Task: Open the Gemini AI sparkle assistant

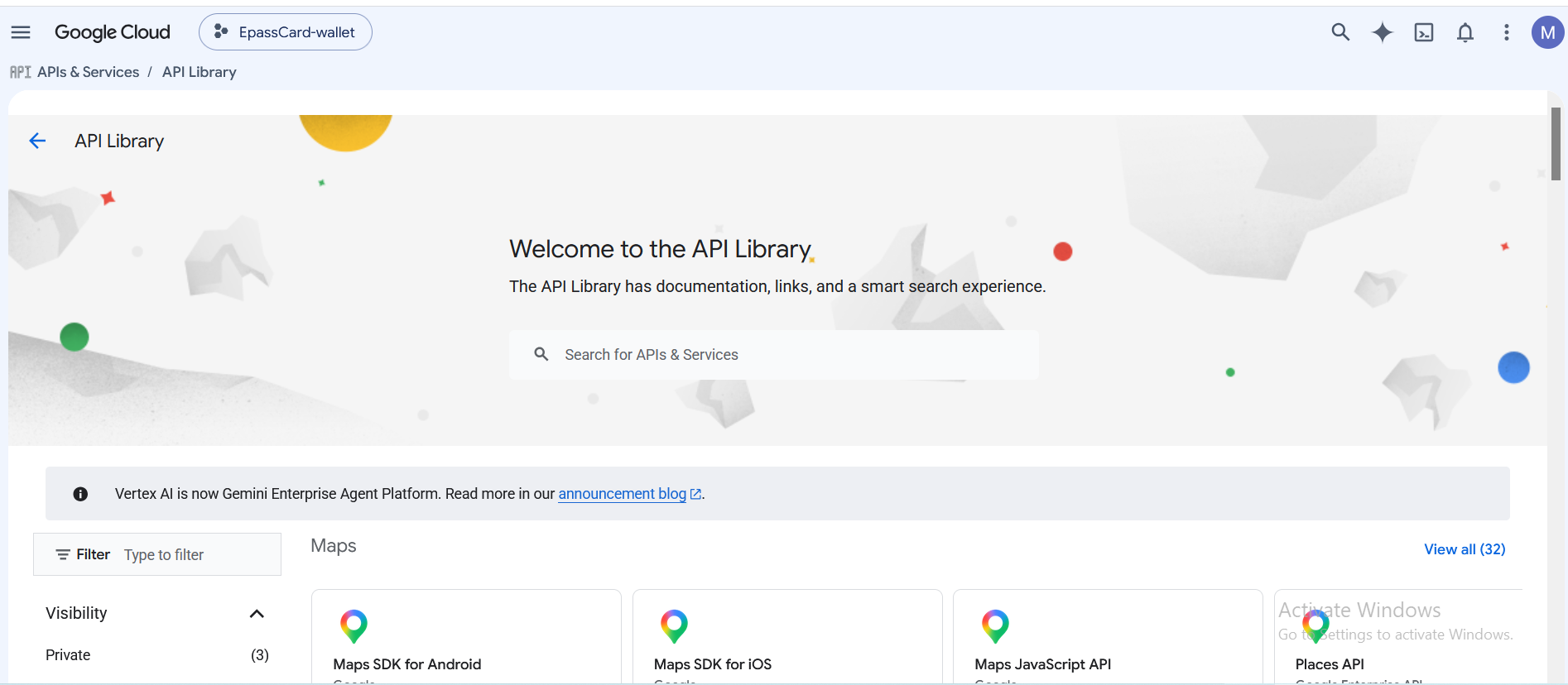Action: tap(1383, 32)
